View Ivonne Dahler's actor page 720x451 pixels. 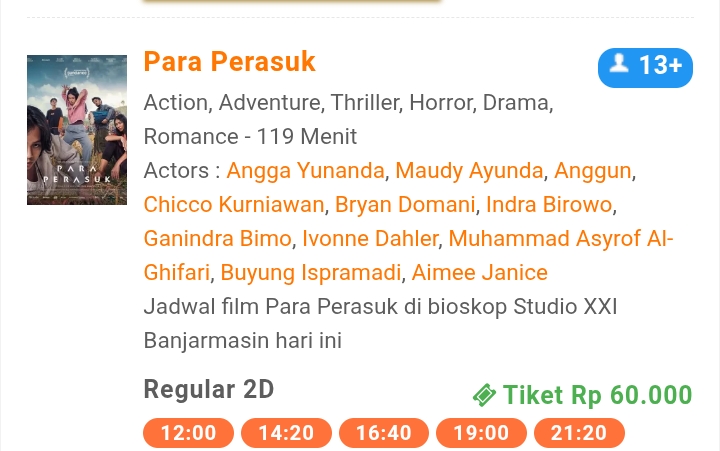click(370, 238)
